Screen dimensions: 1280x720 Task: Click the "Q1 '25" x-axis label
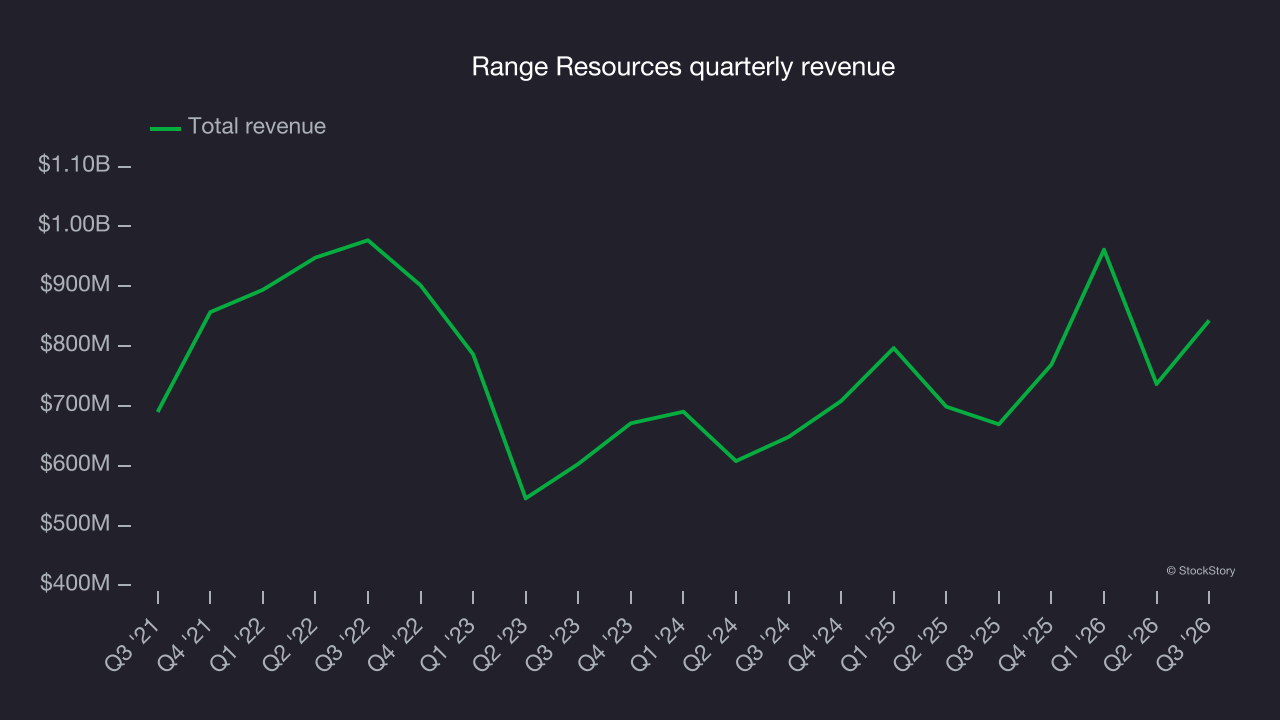click(x=869, y=645)
